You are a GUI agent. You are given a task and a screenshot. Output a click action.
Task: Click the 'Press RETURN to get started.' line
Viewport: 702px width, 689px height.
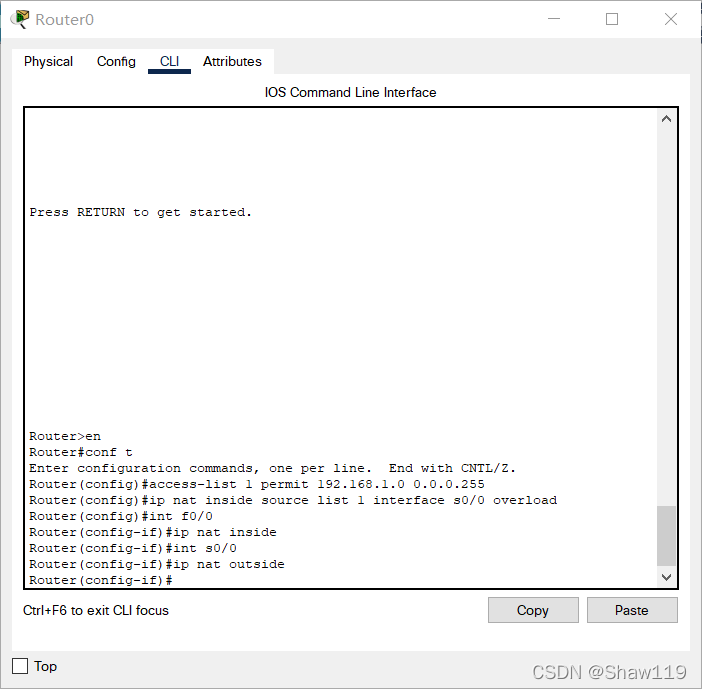coord(141,212)
